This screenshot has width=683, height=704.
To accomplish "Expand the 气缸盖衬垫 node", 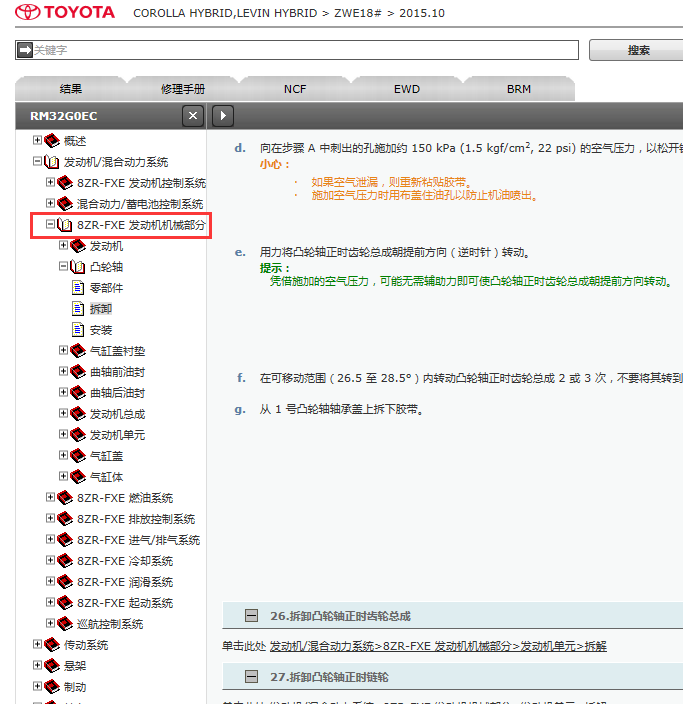I will [x=63, y=350].
